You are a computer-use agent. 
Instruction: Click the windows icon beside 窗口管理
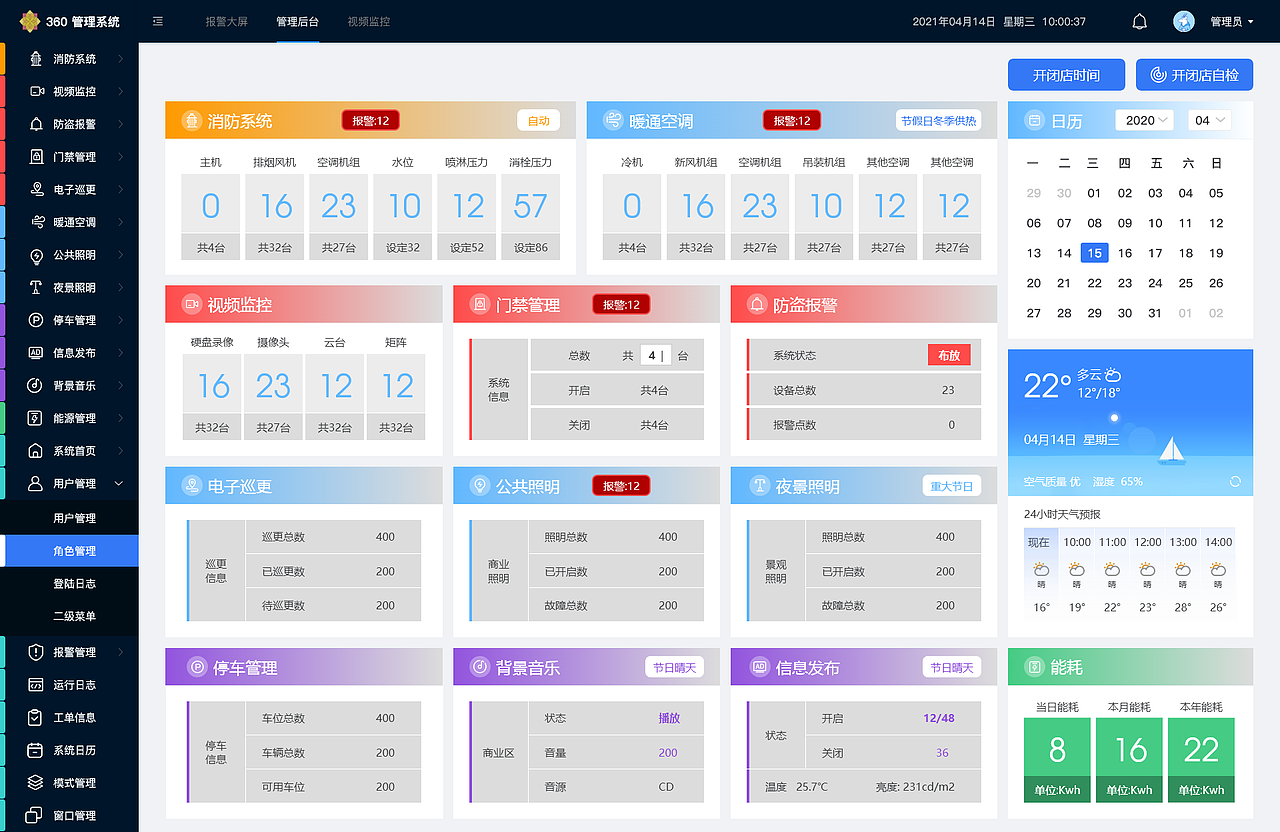[x=36, y=815]
